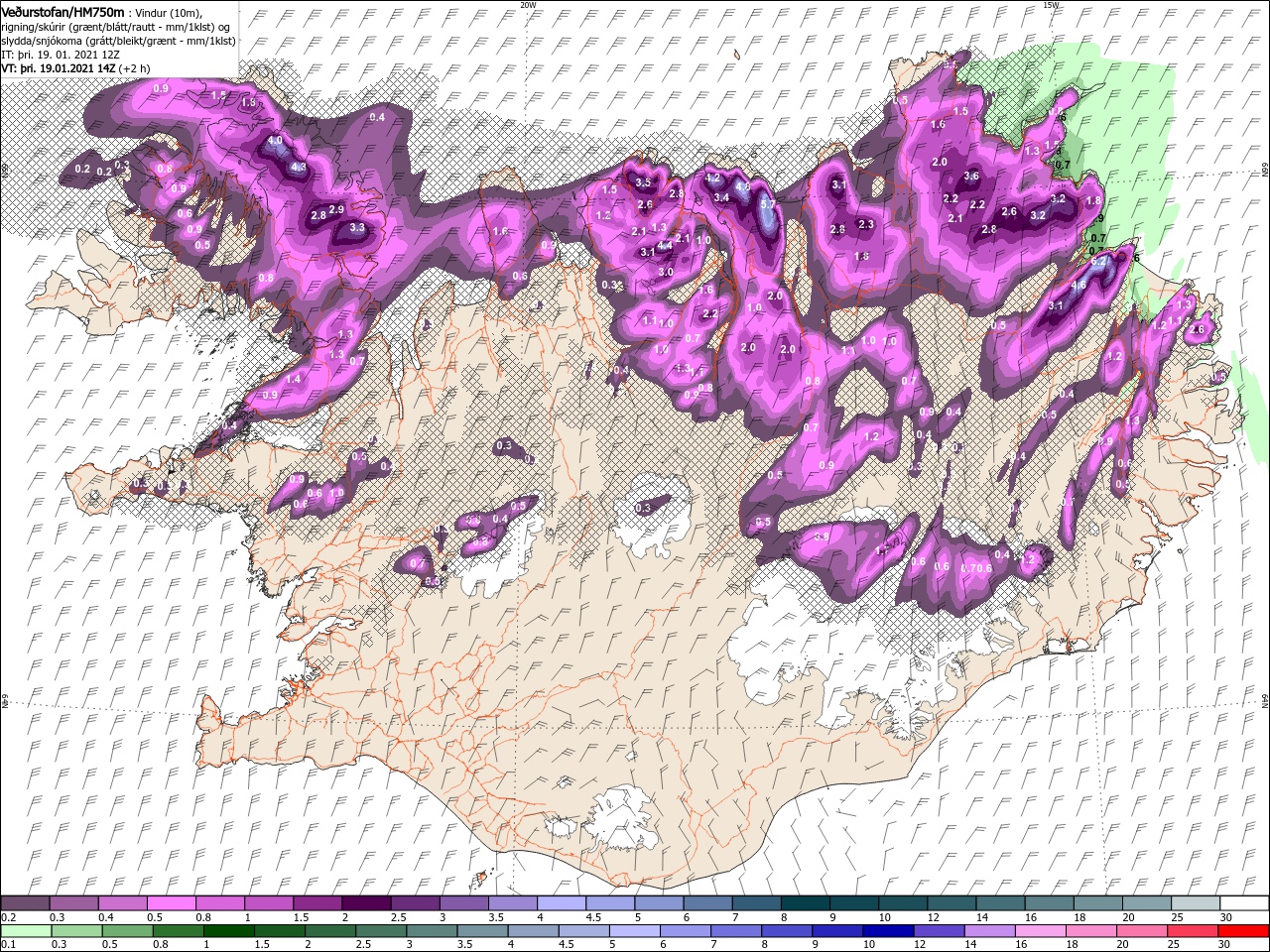The width and height of the screenshot is (1270, 952).
Task: Select the violet lower legend swatch between 14 and 16
Action: pyautogui.click(x=988, y=931)
